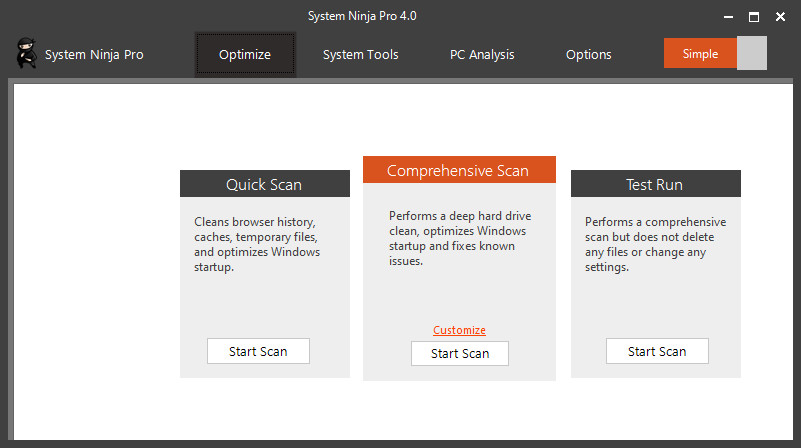The height and width of the screenshot is (448, 801).
Task: Start the Quick Scan
Action: [258, 351]
